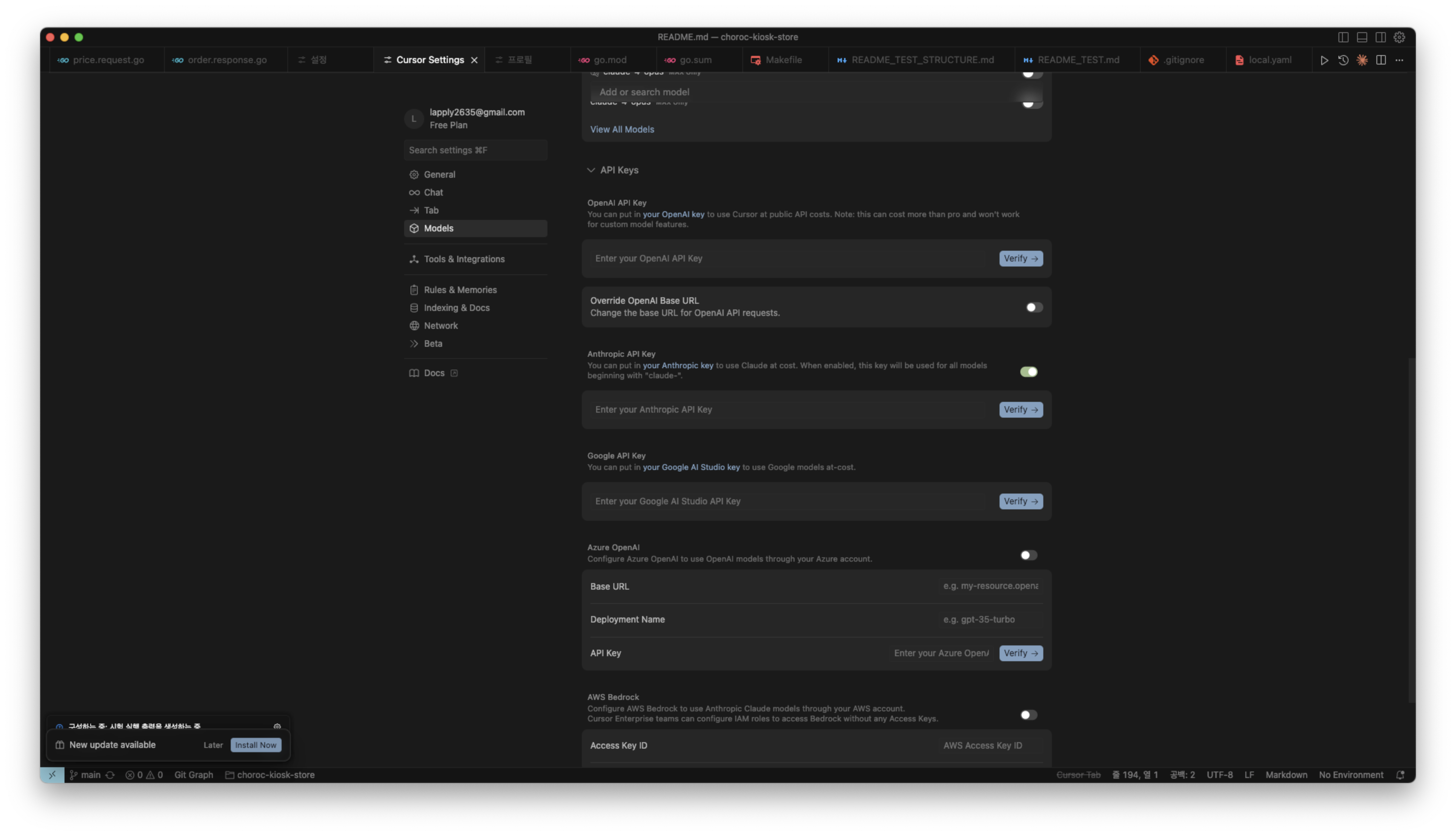Toggle primary sidebar layout icon
Image resolution: width=1456 pixels, height=836 pixels.
click(1343, 37)
